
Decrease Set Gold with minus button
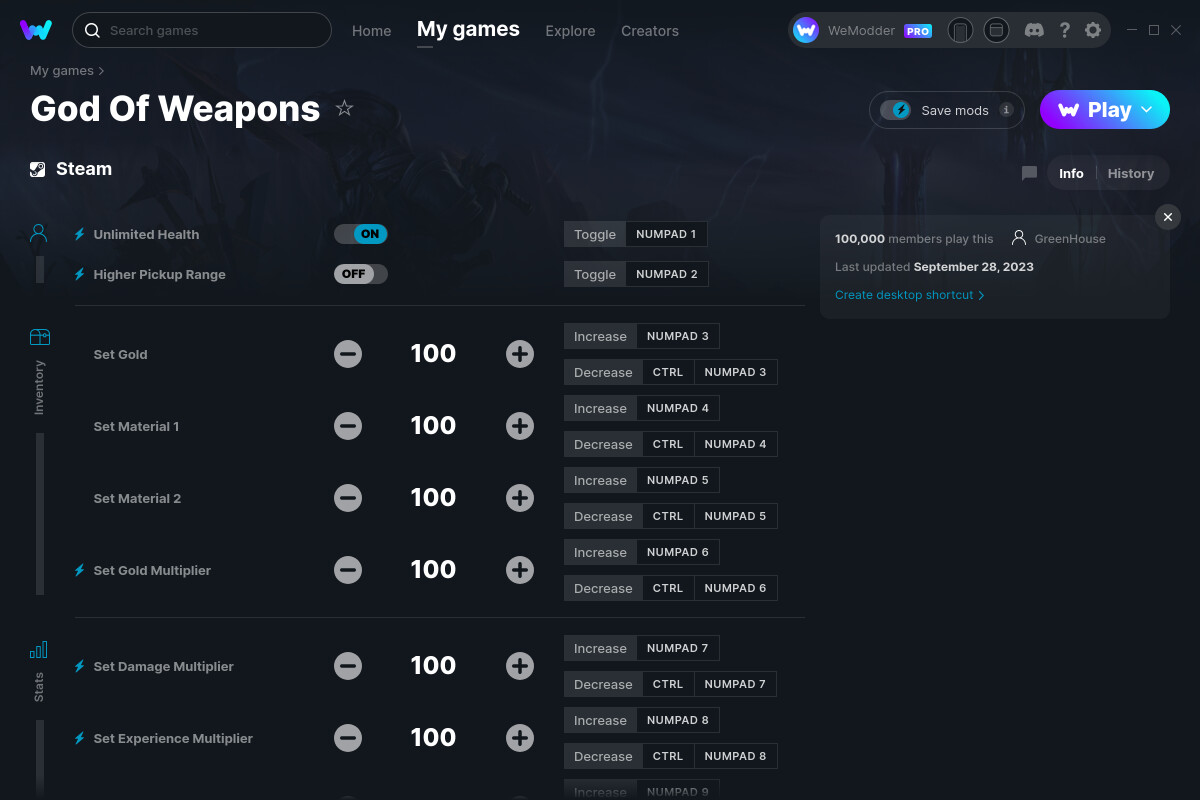348,354
